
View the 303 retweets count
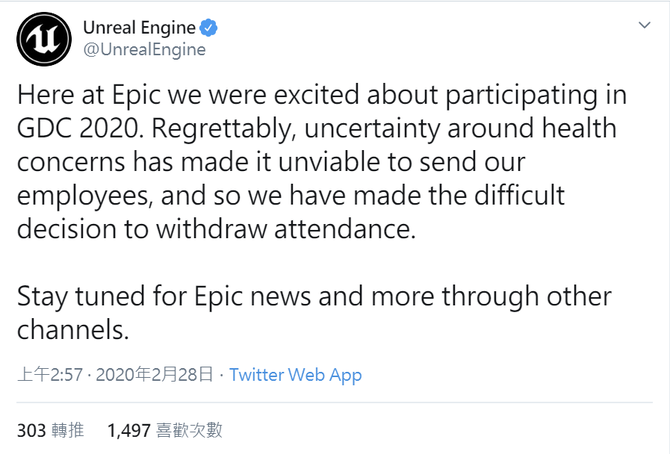pos(31,430)
